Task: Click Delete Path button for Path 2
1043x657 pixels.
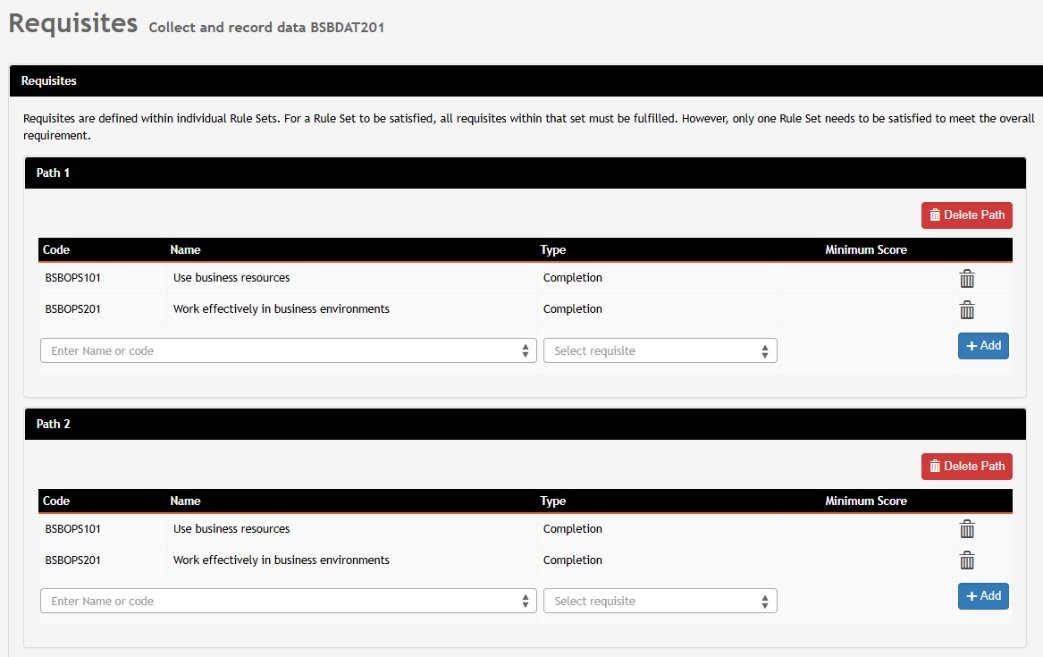Action: (967, 466)
